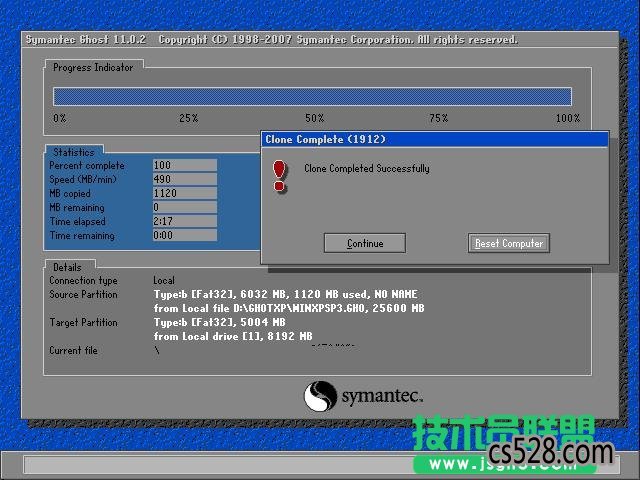This screenshot has width=640, height=480.
Task: Click the 'Source Partition' label
Action: (x=83, y=294)
